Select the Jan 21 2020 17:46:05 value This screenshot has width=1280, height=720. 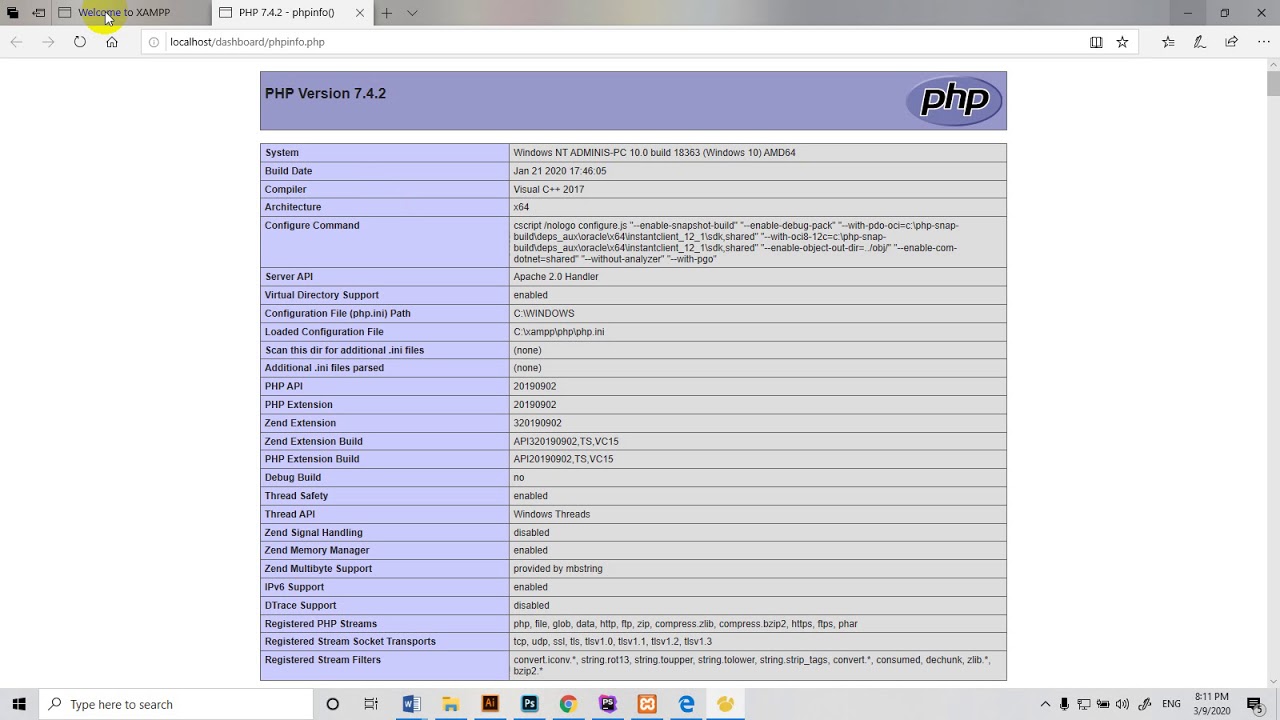pyautogui.click(x=560, y=171)
